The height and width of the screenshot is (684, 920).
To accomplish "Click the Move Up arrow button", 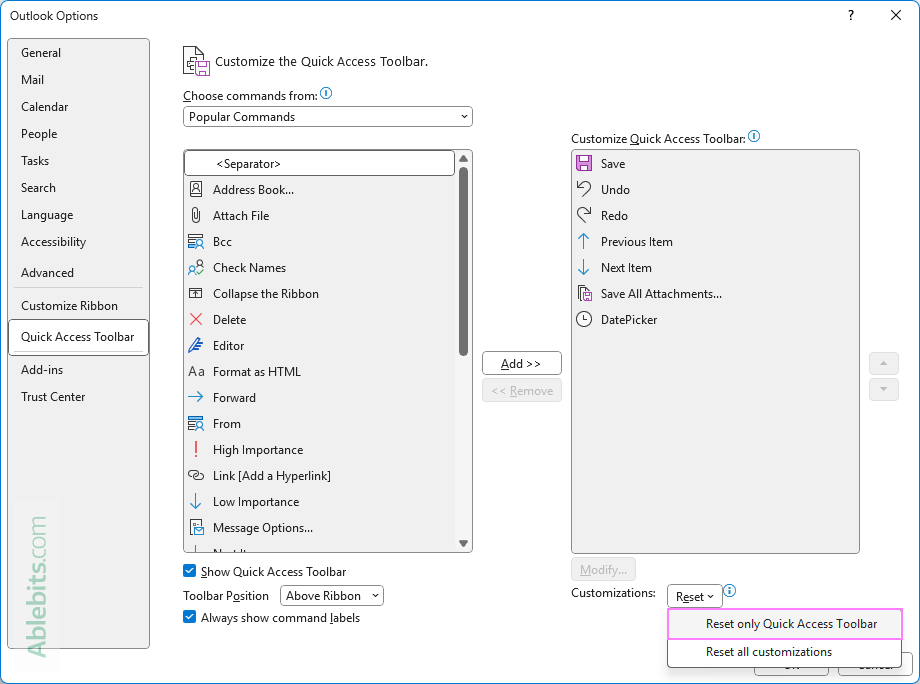I will coord(884,363).
